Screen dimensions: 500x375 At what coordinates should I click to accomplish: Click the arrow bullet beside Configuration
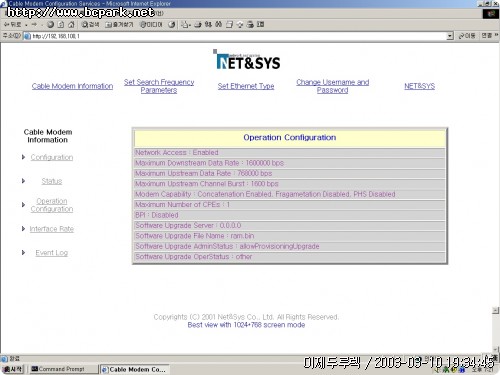23,157
